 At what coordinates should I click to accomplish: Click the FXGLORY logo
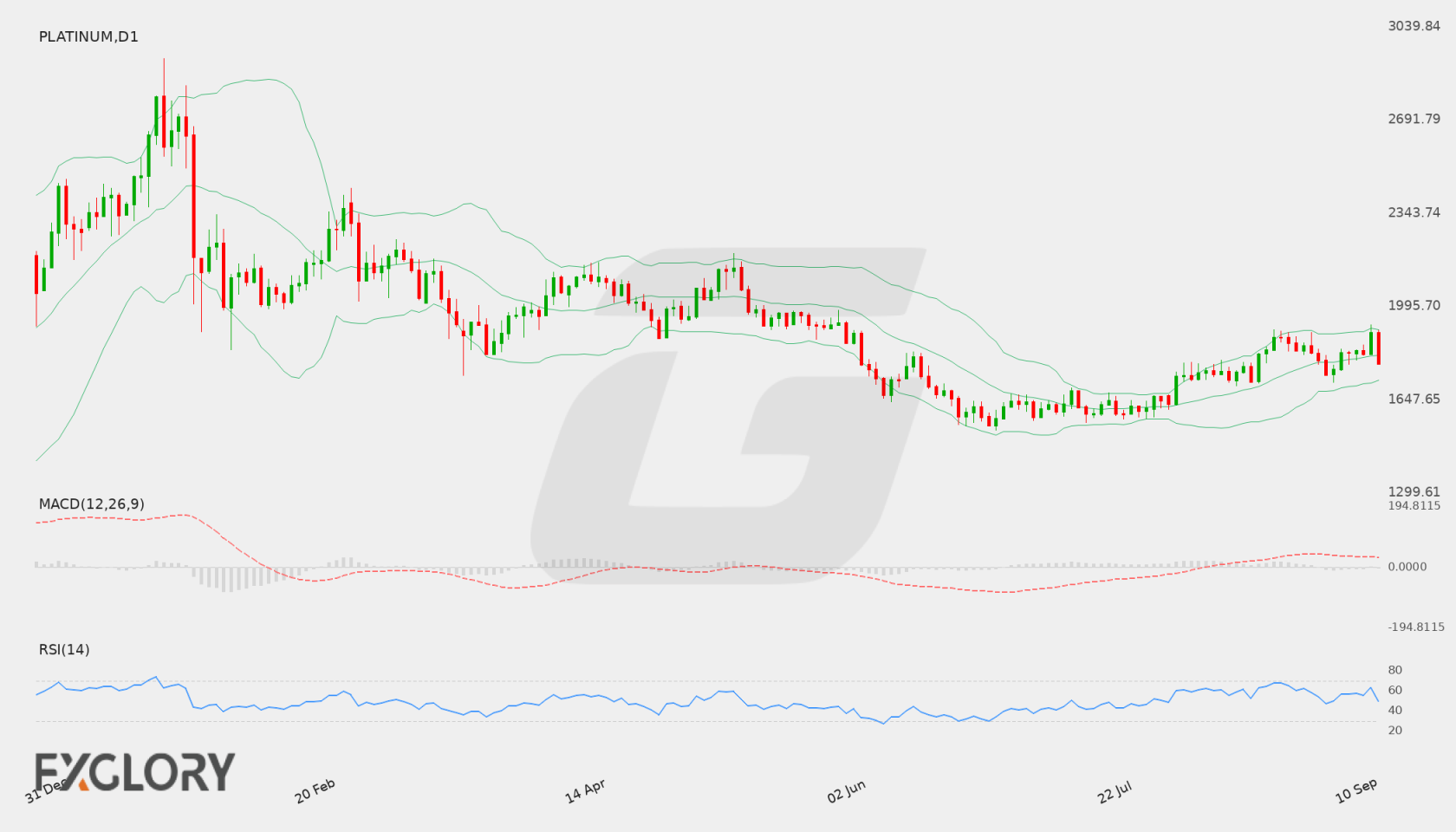(x=134, y=771)
